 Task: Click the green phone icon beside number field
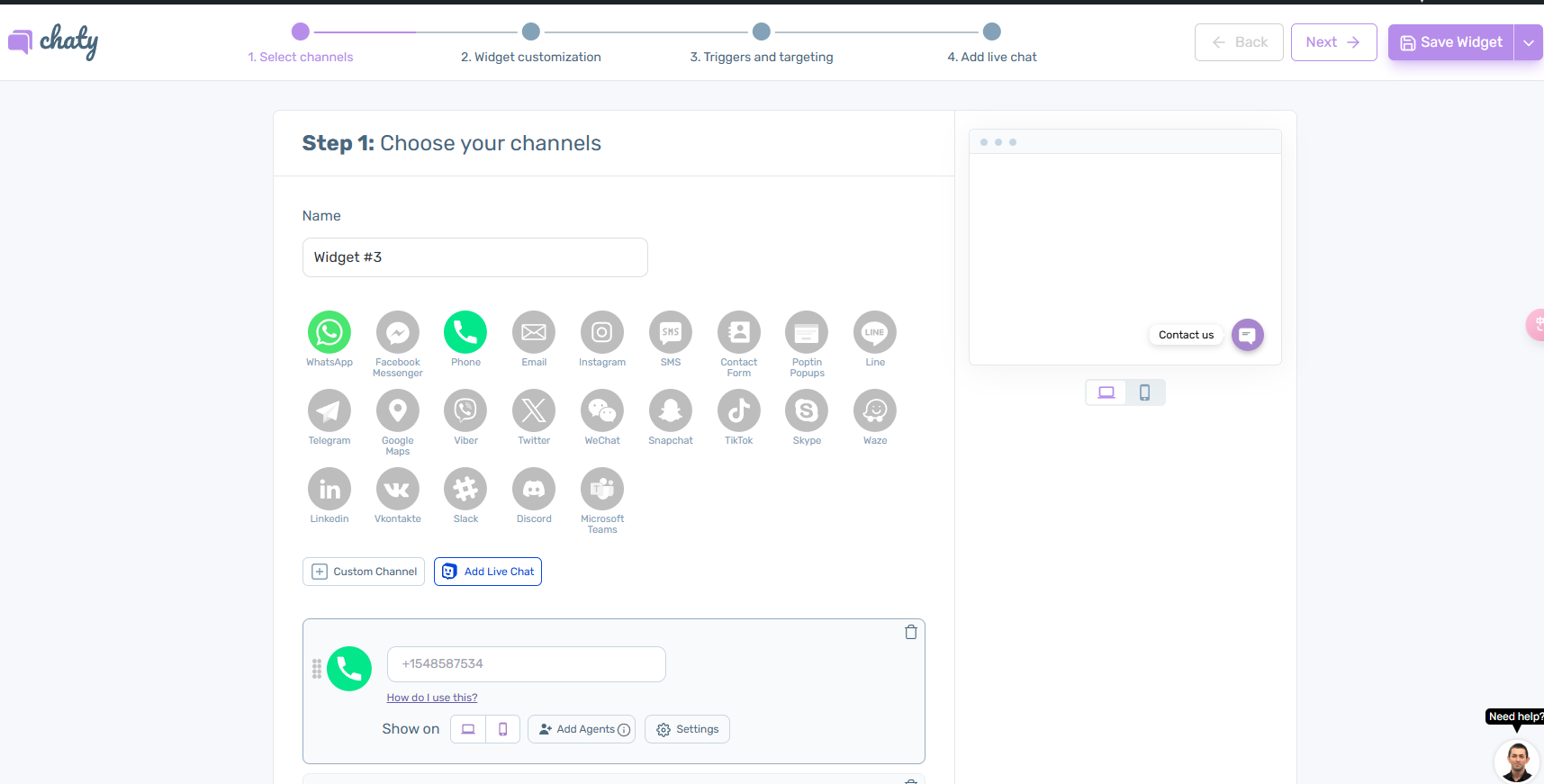349,669
